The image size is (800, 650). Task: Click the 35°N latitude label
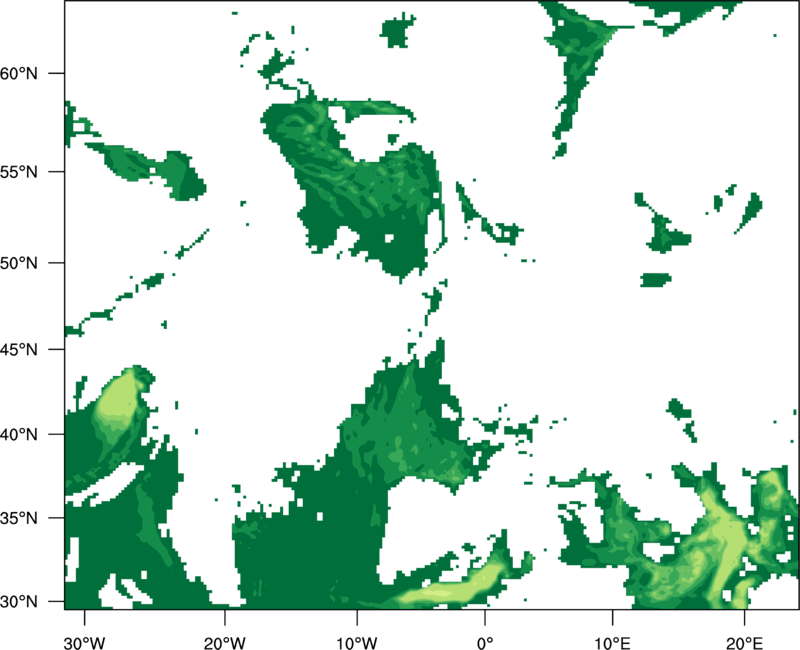(19, 518)
